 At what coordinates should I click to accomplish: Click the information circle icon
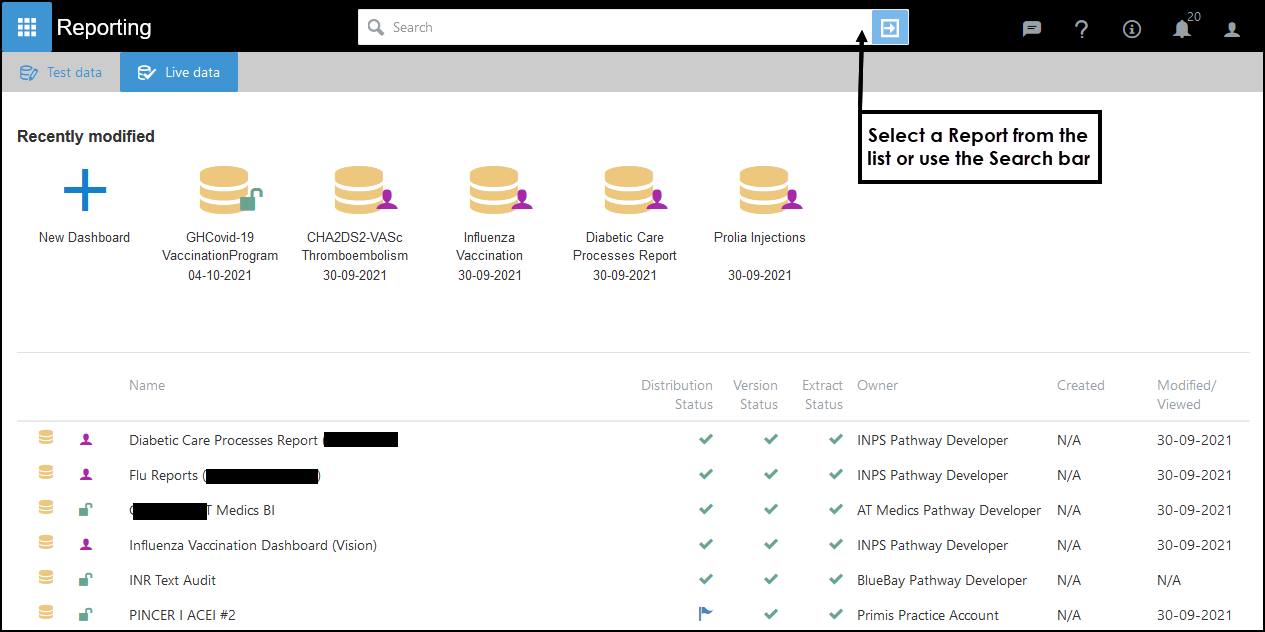[1132, 29]
